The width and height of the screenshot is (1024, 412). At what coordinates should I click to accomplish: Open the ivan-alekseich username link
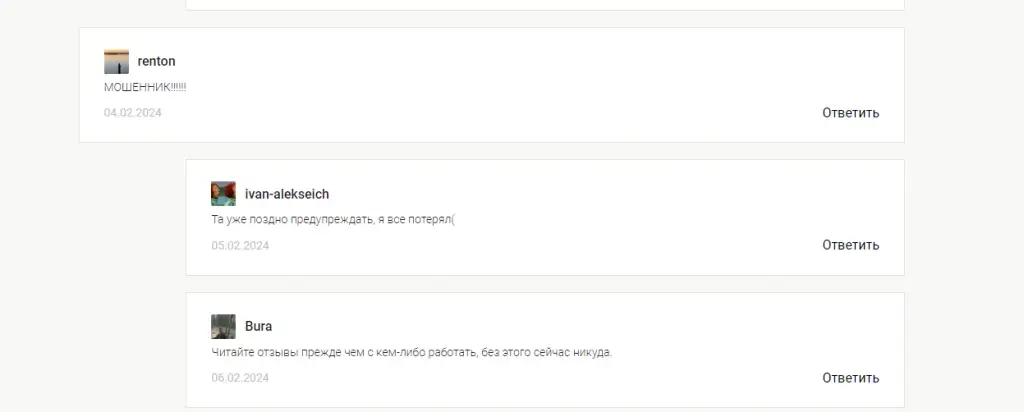287,194
